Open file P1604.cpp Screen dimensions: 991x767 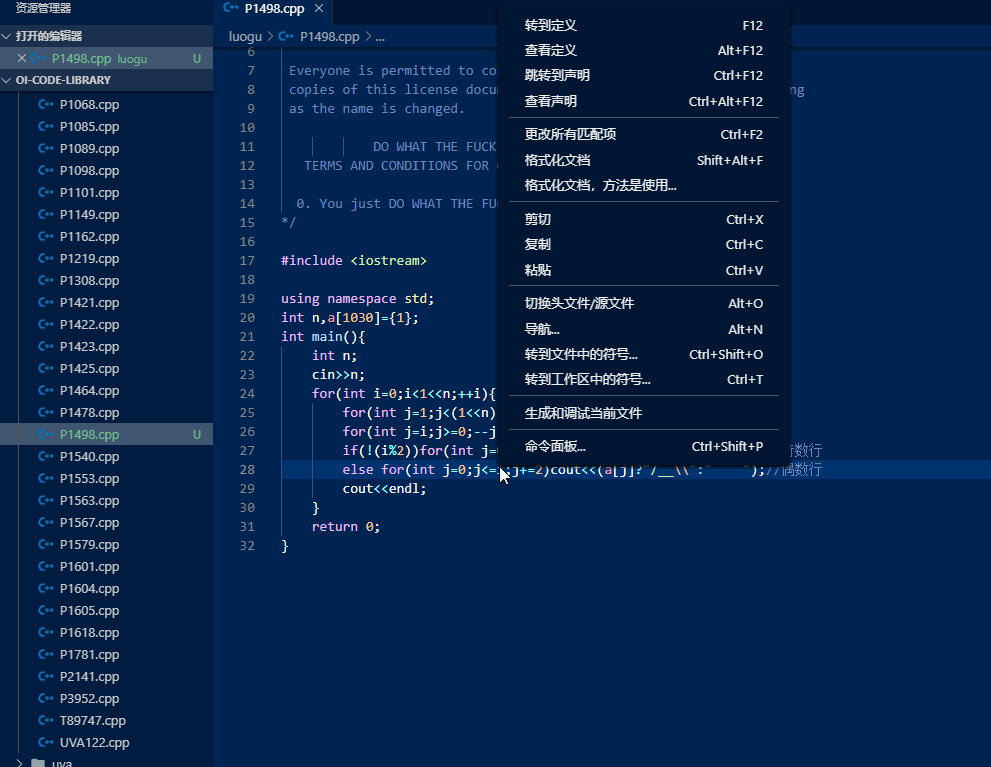pyautogui.click(x=89, y=589)
